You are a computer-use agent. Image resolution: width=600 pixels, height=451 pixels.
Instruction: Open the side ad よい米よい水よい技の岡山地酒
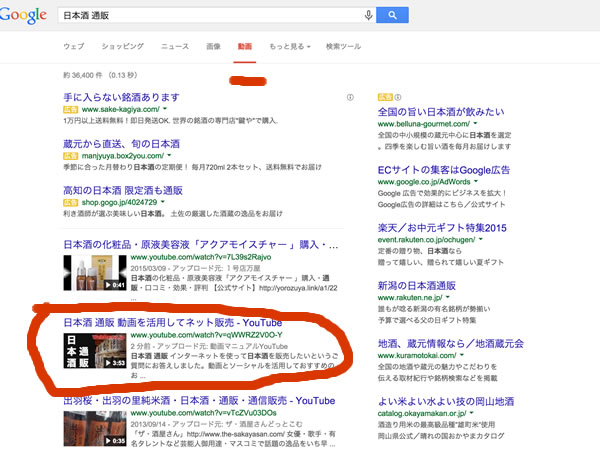point(446,402)
